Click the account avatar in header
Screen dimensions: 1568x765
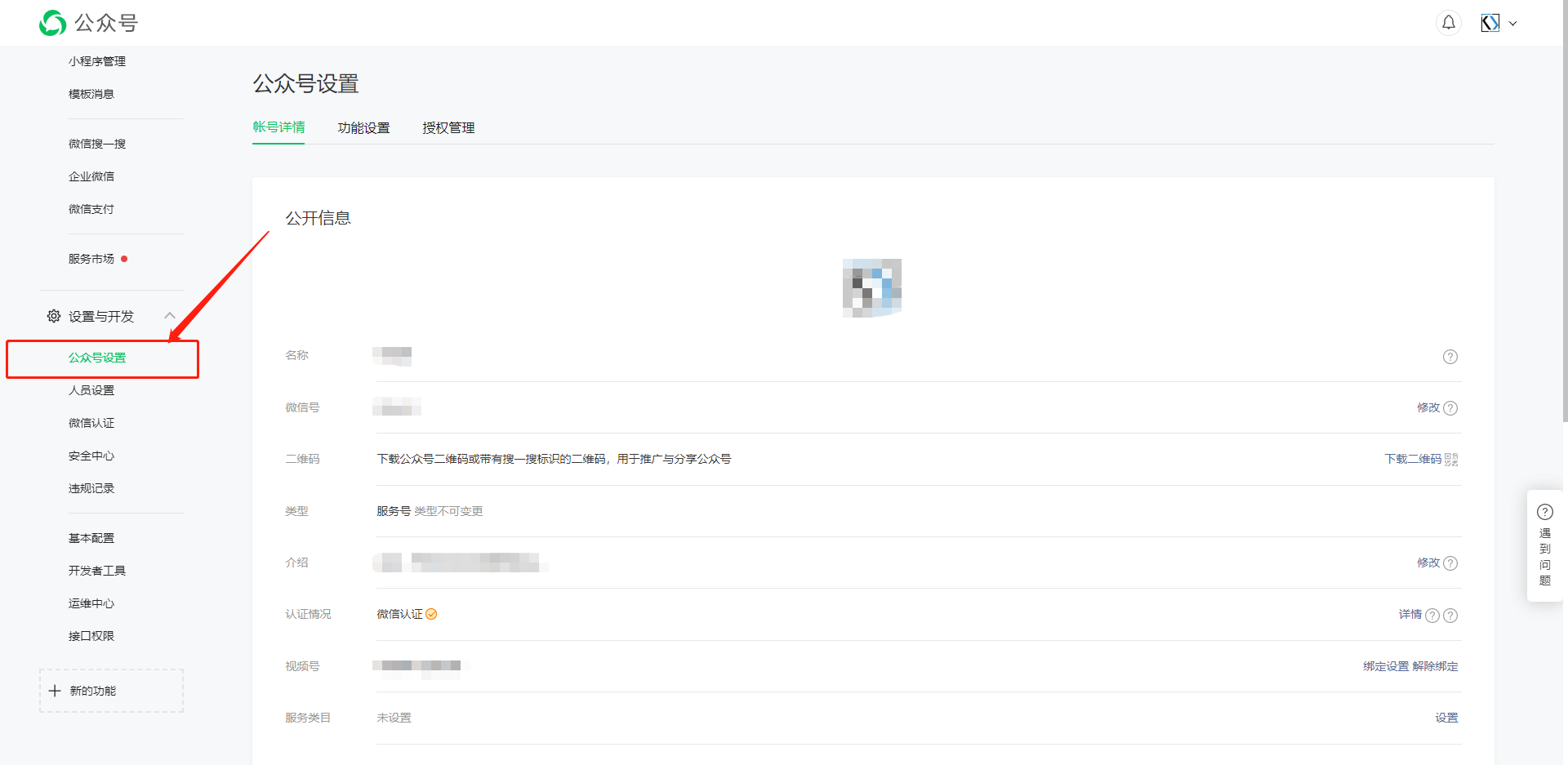click(x=1490, y=23)
